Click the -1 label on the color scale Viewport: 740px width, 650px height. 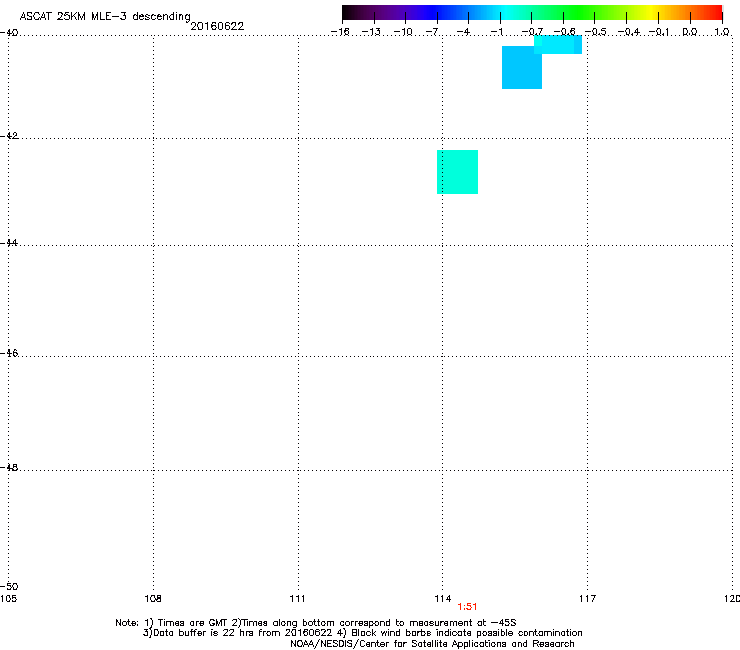tap(496, 32)
